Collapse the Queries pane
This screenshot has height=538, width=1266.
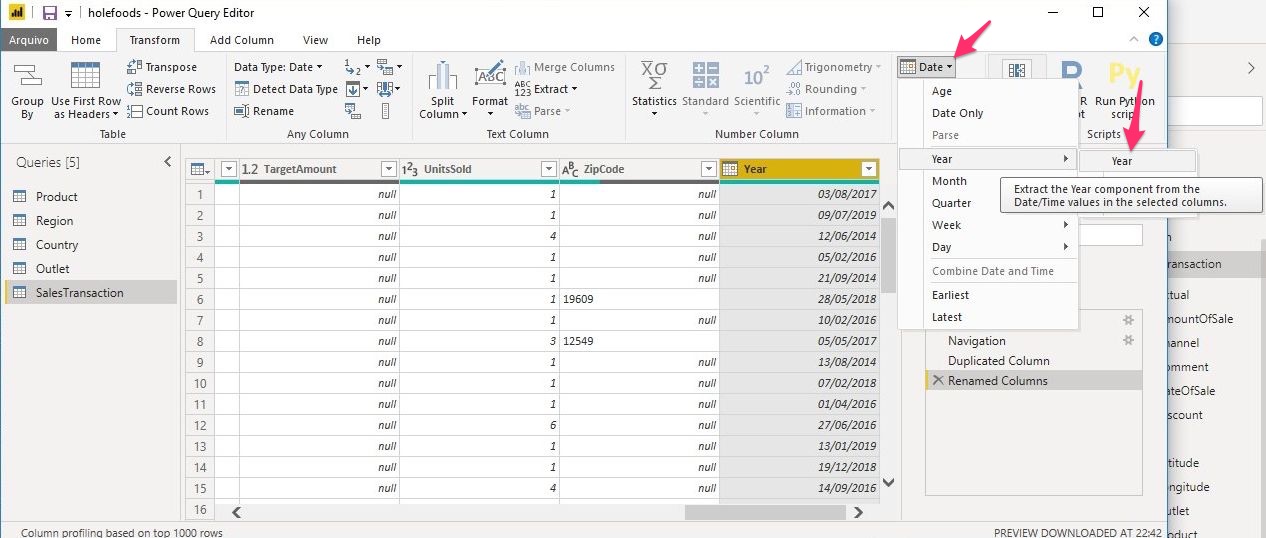tap(168, 162)
